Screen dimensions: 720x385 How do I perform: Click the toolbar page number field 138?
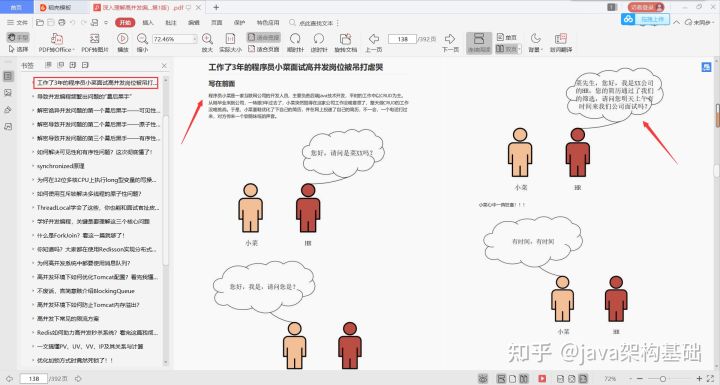(x=402, y=39)
